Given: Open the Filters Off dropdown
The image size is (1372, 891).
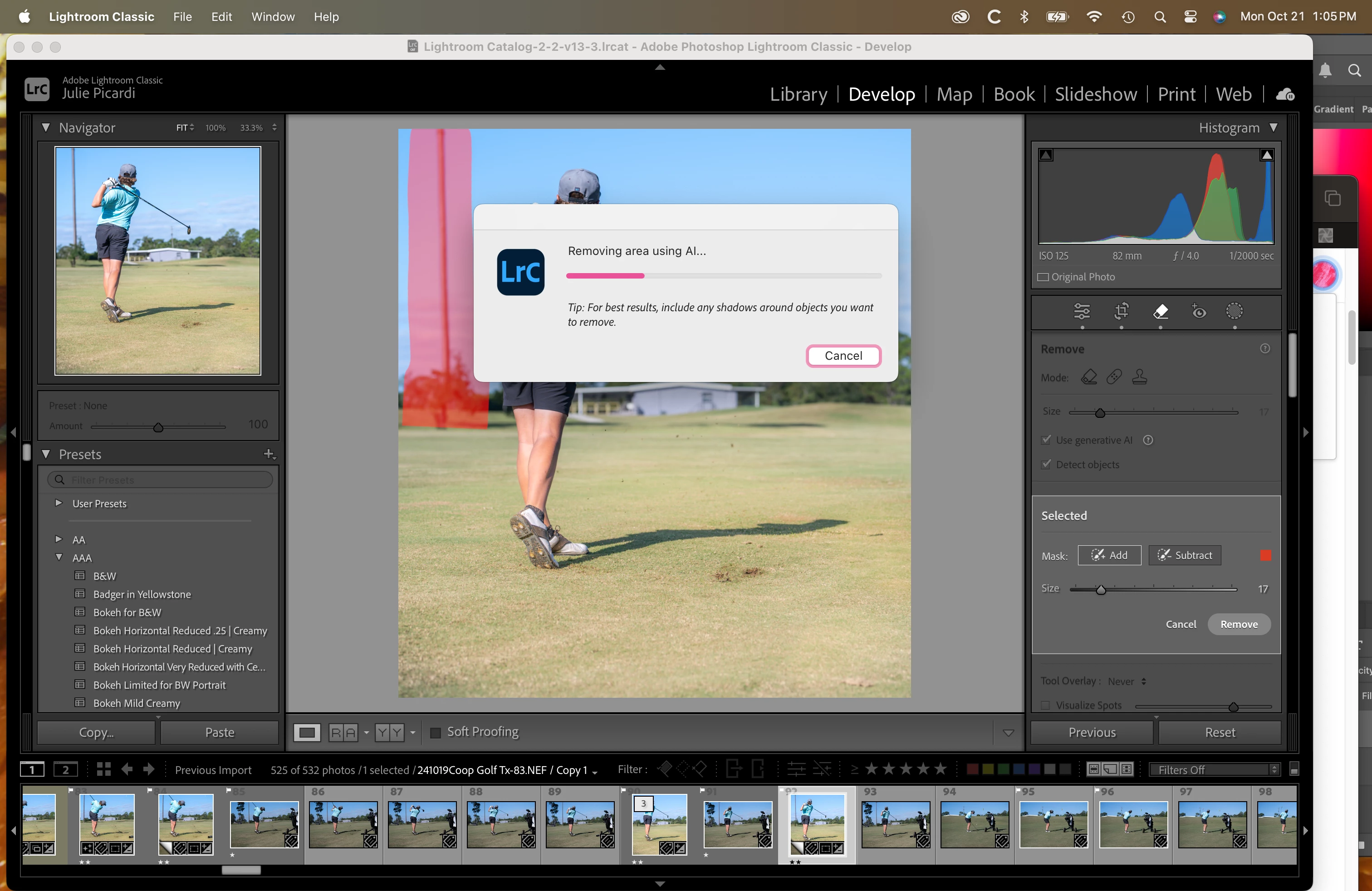Looking at the screenshot, I should pyautogui.click(x=1214, y=769).
